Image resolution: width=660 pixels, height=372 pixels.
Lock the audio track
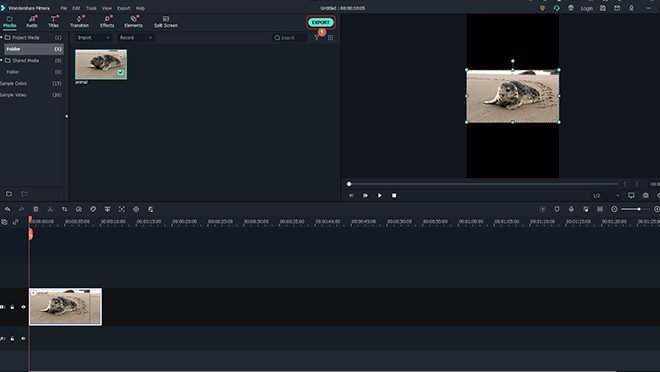tap(12, 338)
